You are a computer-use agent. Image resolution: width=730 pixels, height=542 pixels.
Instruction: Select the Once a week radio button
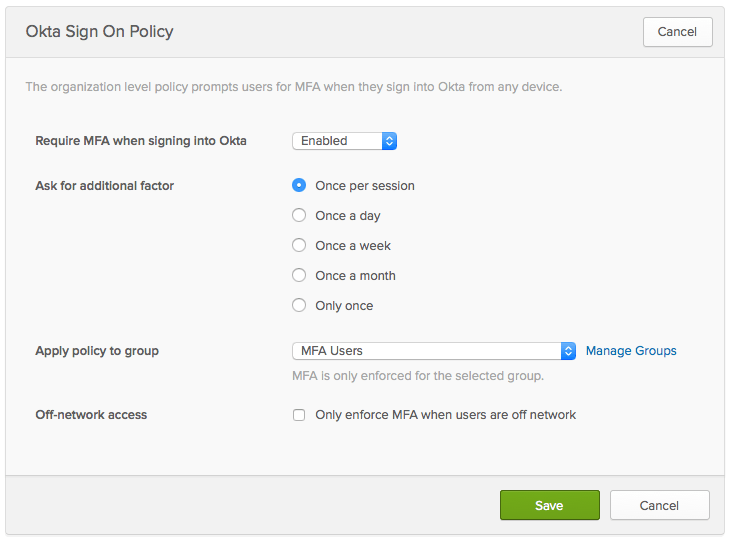coord(298,245)
